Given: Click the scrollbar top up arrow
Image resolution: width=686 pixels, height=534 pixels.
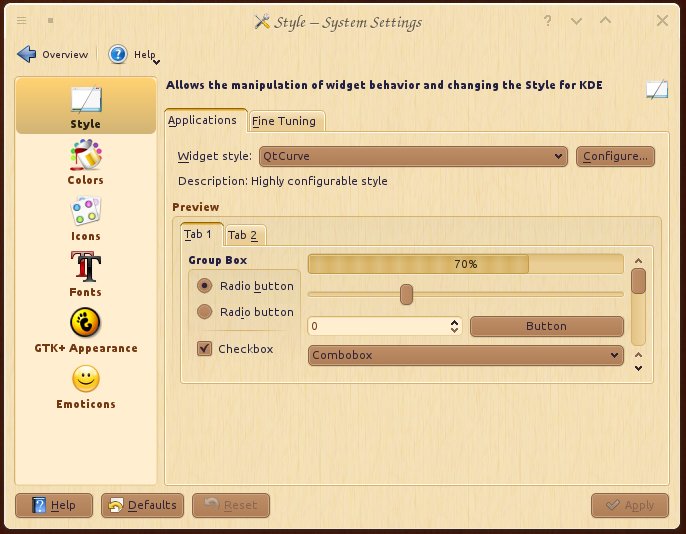Looking at the screenshot, I should tap(638, 261).
